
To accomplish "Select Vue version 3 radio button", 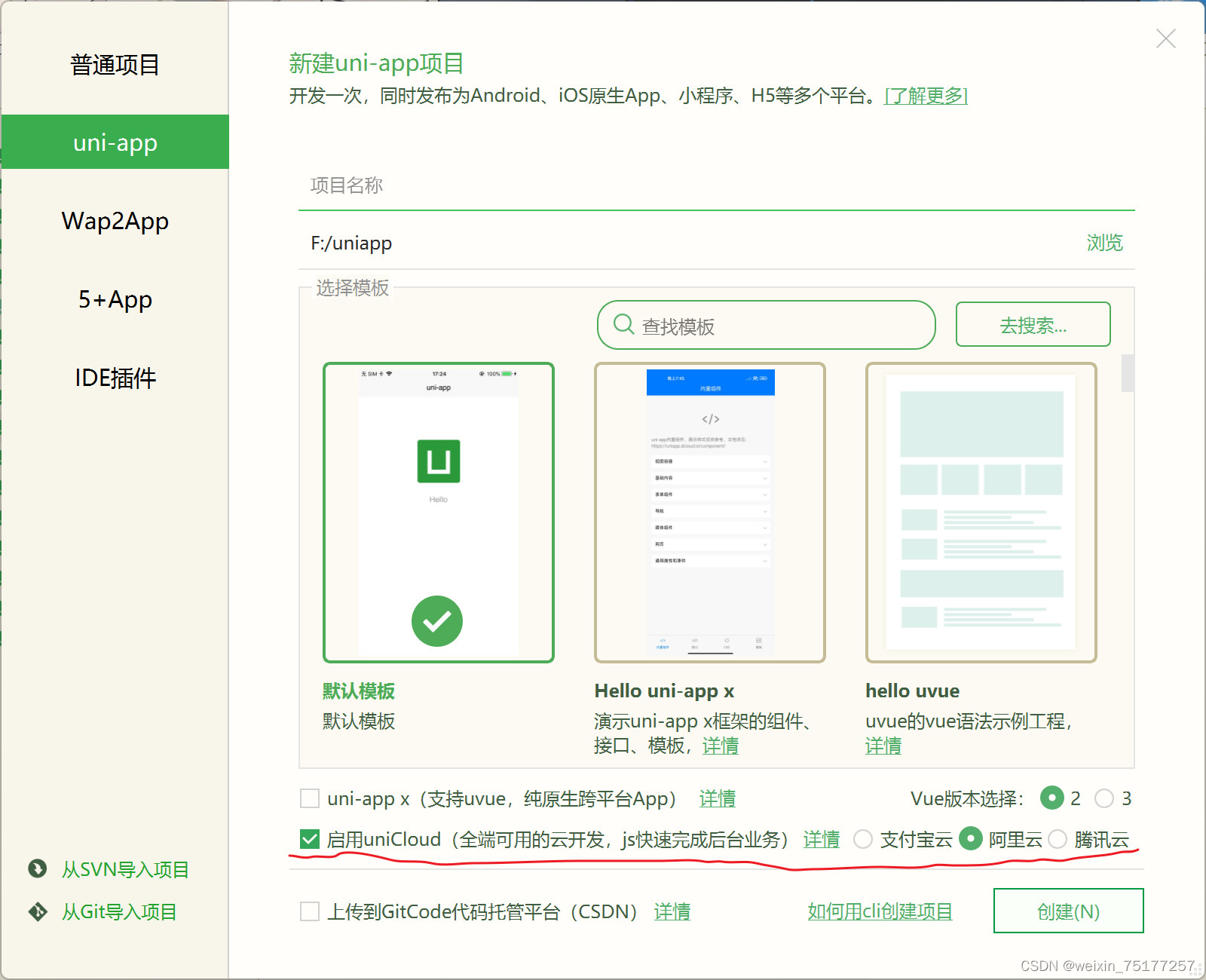I will (1105, 798).
